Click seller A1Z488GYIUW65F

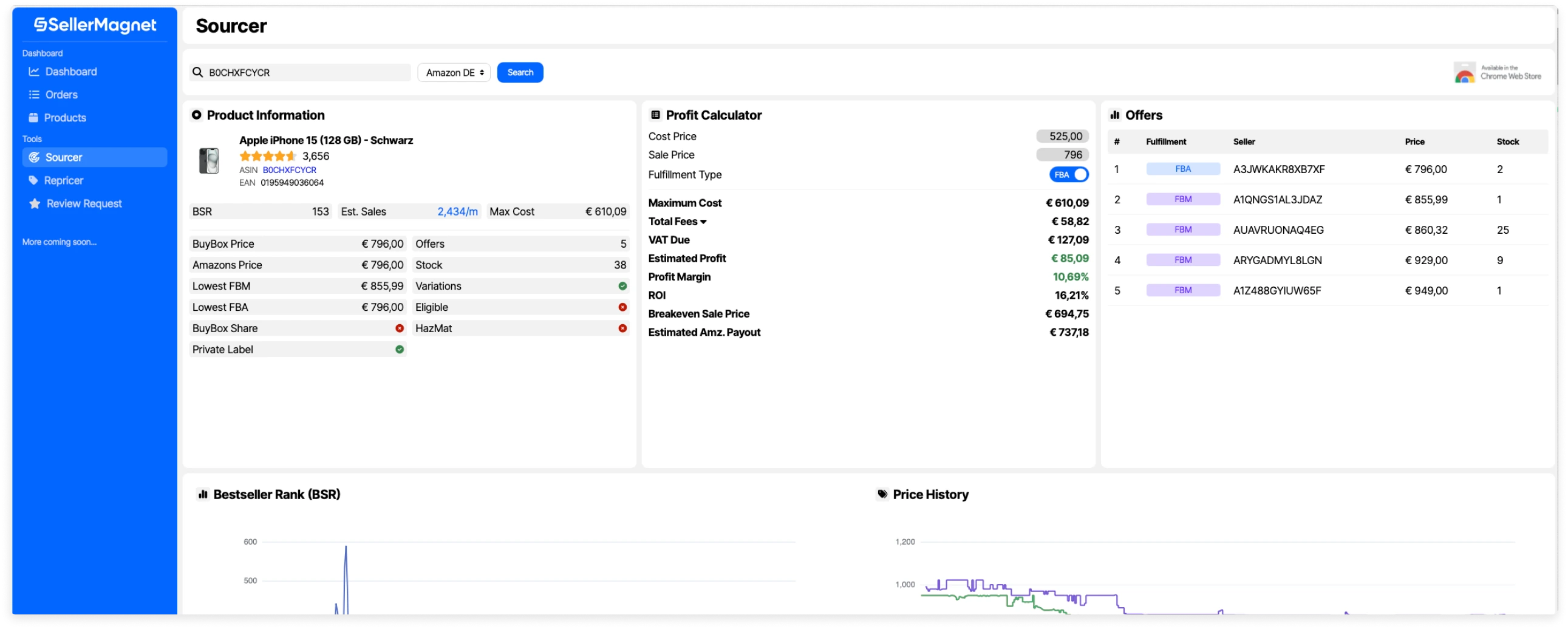[1277, 291]
